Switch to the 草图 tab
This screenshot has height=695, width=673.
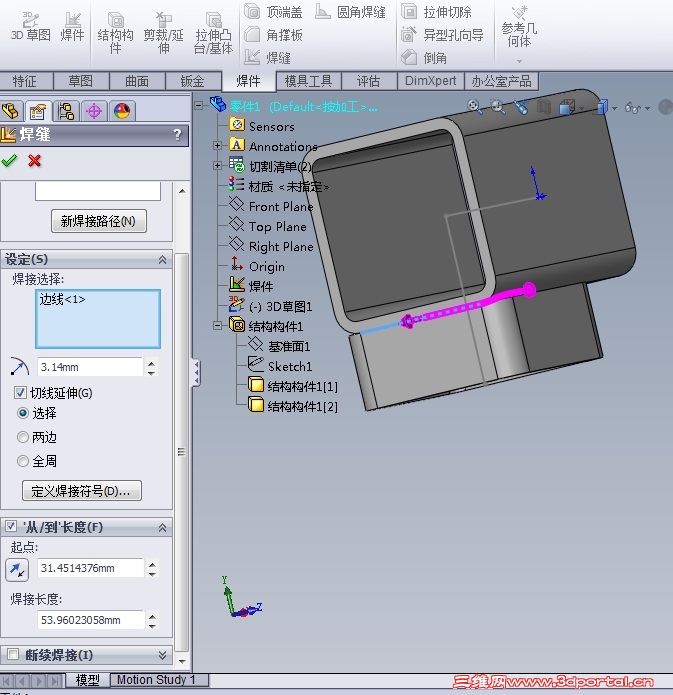81,81
